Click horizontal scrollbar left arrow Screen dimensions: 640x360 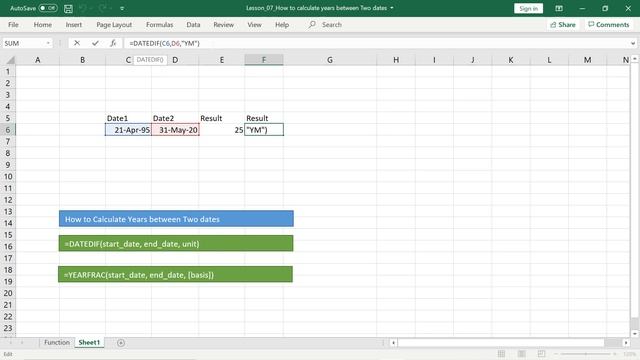[x=393, y=343]
